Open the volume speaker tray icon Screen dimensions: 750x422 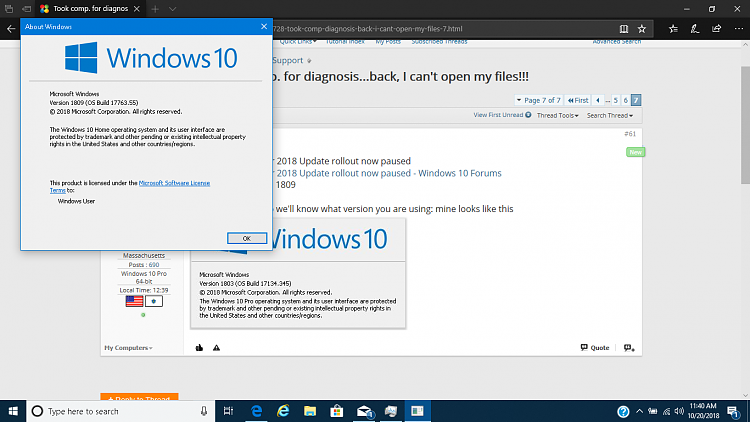679,411
